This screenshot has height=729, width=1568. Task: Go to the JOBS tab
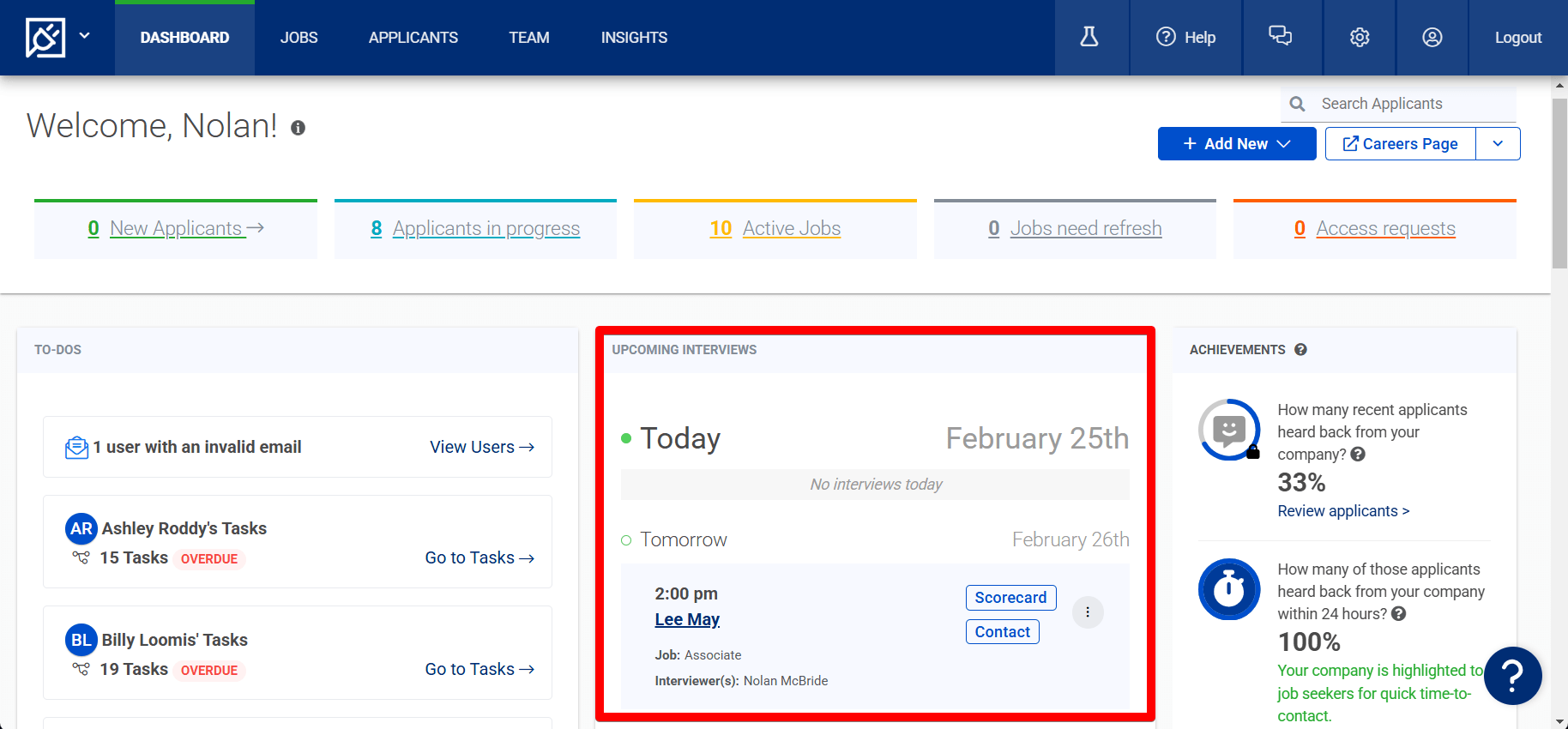click(x=299, y=38)
